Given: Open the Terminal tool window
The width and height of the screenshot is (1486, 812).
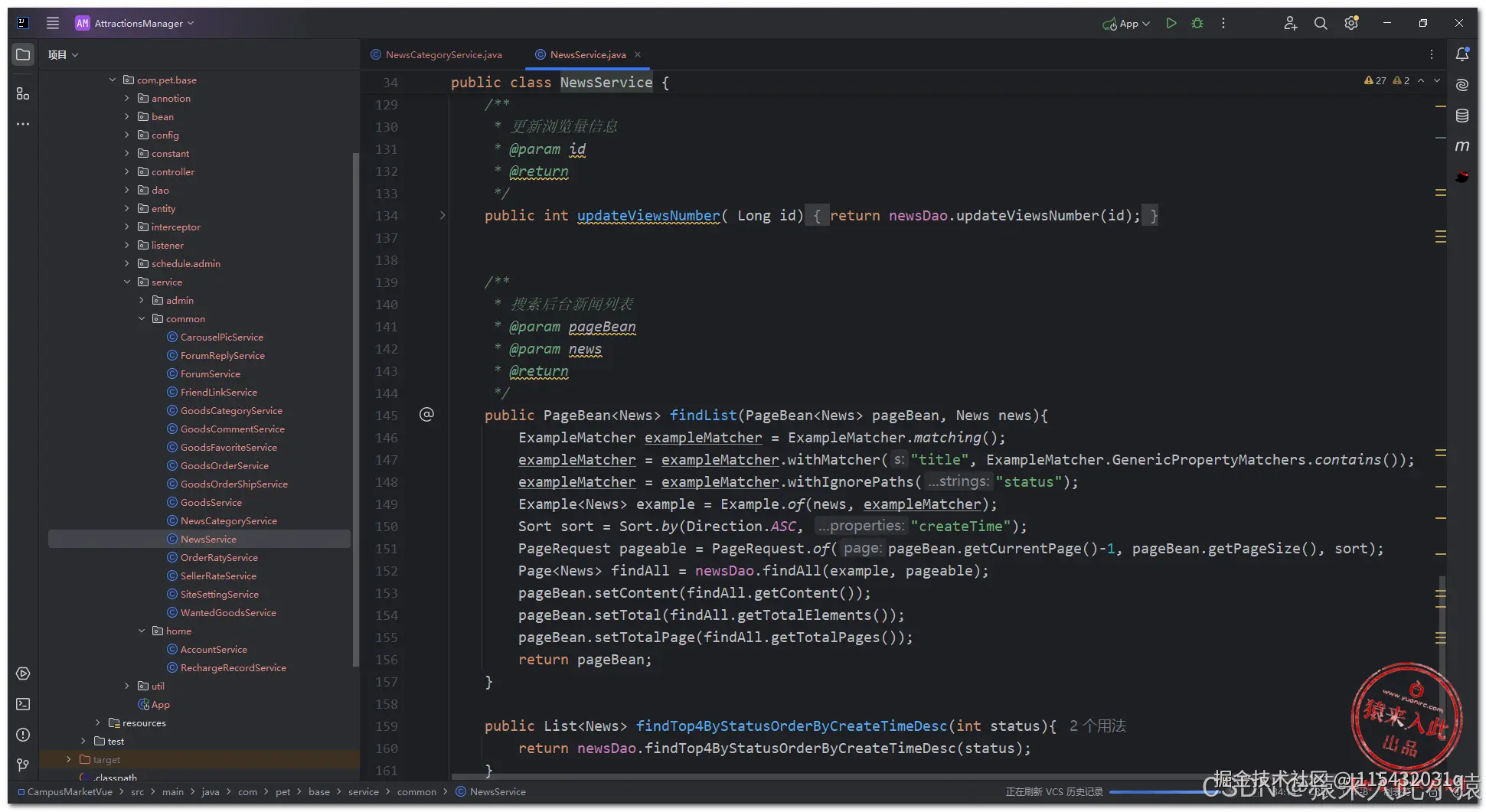Looking at the screenshot, I should [23, 704].
